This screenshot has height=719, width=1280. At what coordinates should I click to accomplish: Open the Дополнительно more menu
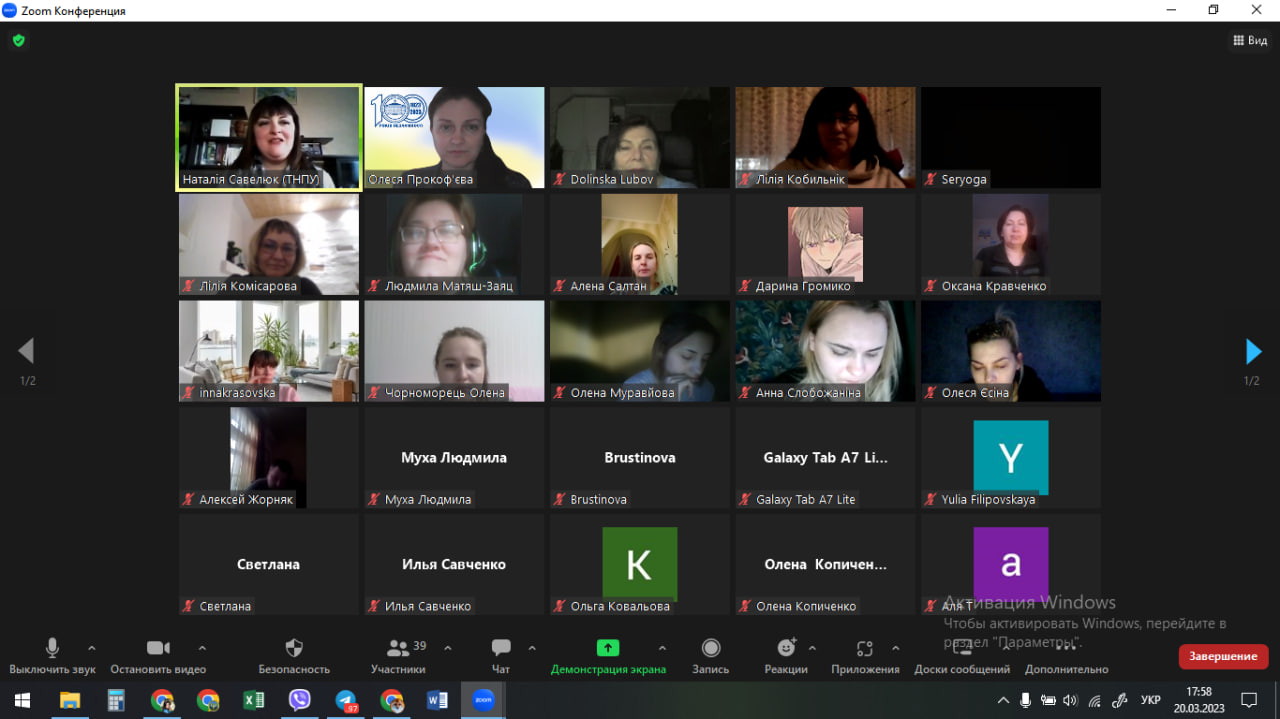[1066, 648]
